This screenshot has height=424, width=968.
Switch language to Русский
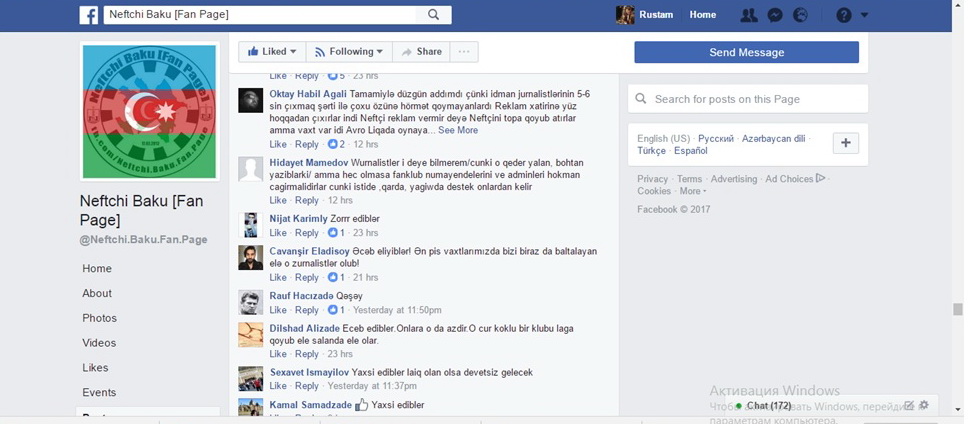[x=716, y=139]
